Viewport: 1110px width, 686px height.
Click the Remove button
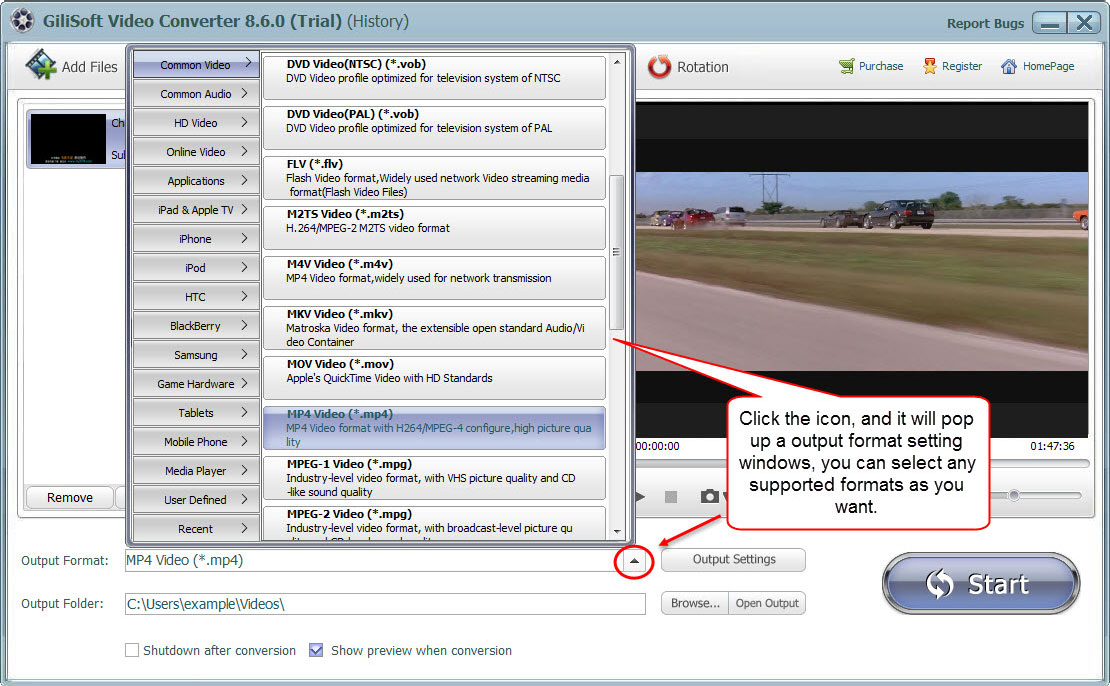(69, 498)
